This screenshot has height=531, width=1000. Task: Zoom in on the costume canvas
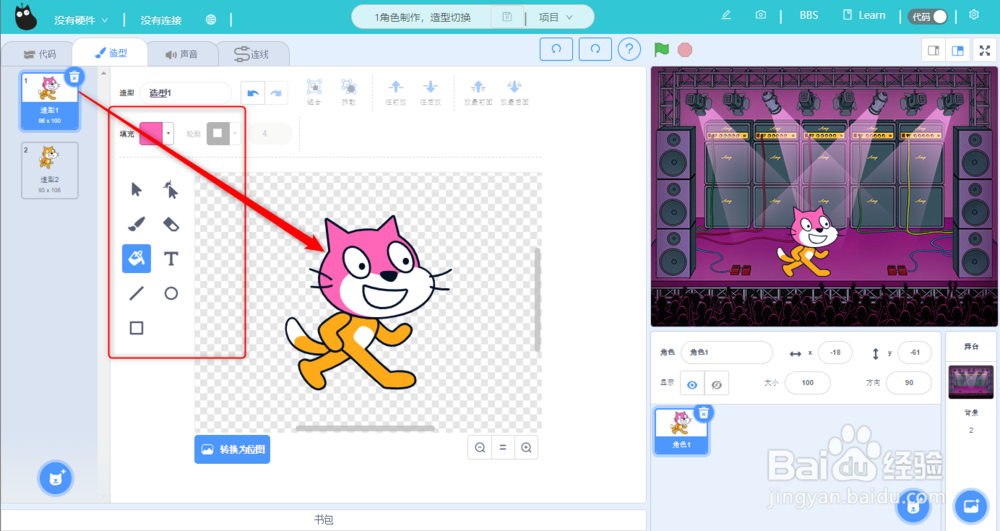tap(526, 448)
